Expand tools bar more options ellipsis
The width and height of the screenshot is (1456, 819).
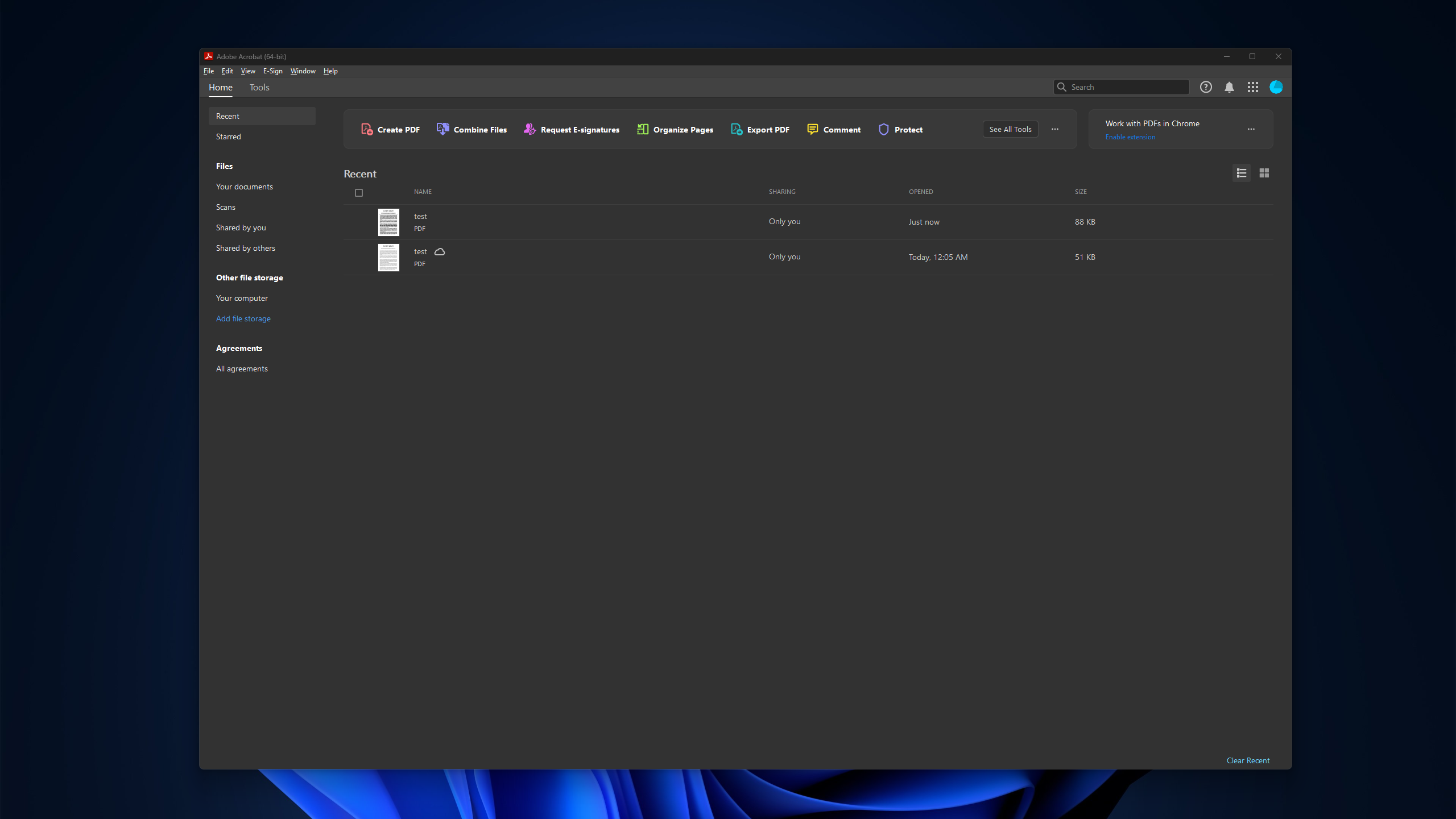[x=1055, y=129]
